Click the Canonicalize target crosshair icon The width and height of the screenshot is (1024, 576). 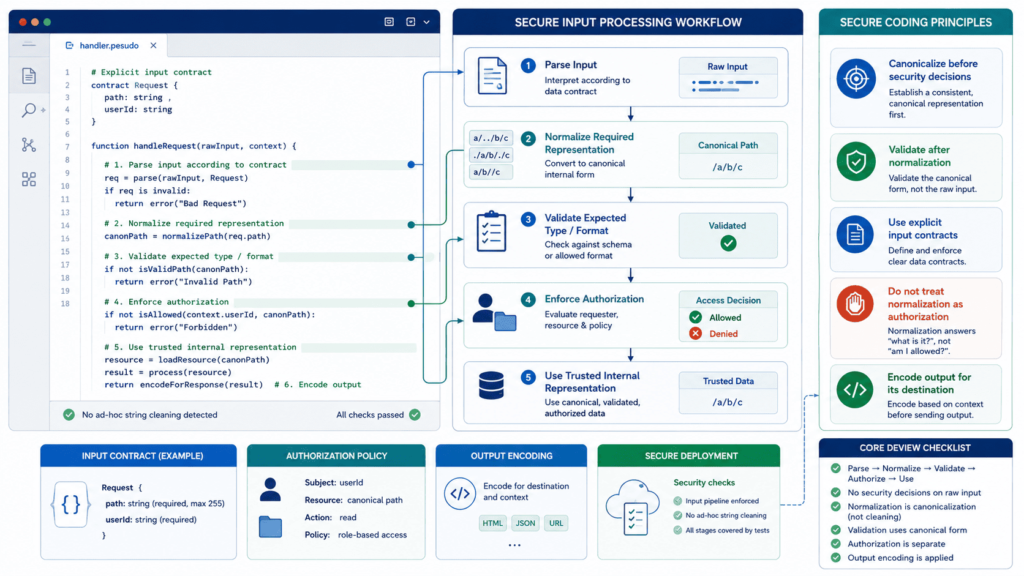pos(856,79)
